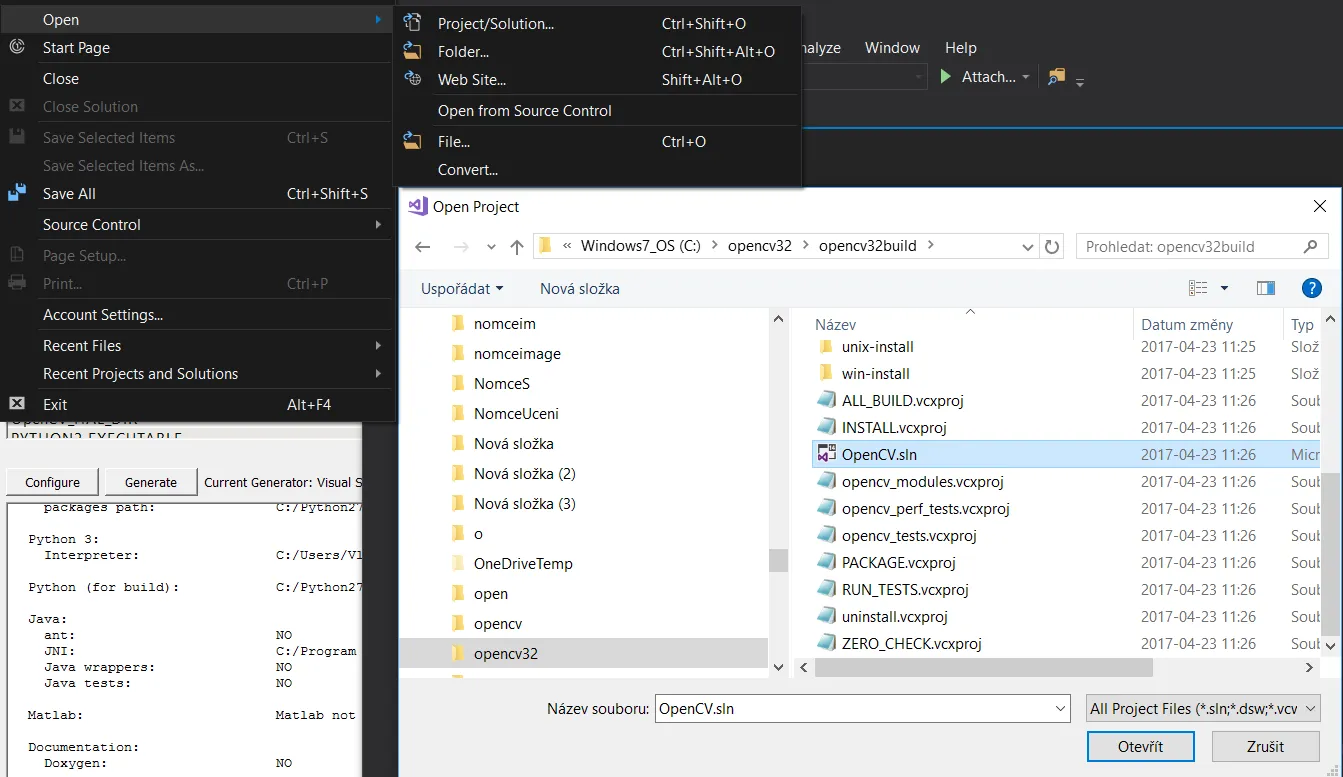Click the green Attach play icon
Image resolution: width=1343 pixels, height=777 pixels.
(x=946, y=76)
